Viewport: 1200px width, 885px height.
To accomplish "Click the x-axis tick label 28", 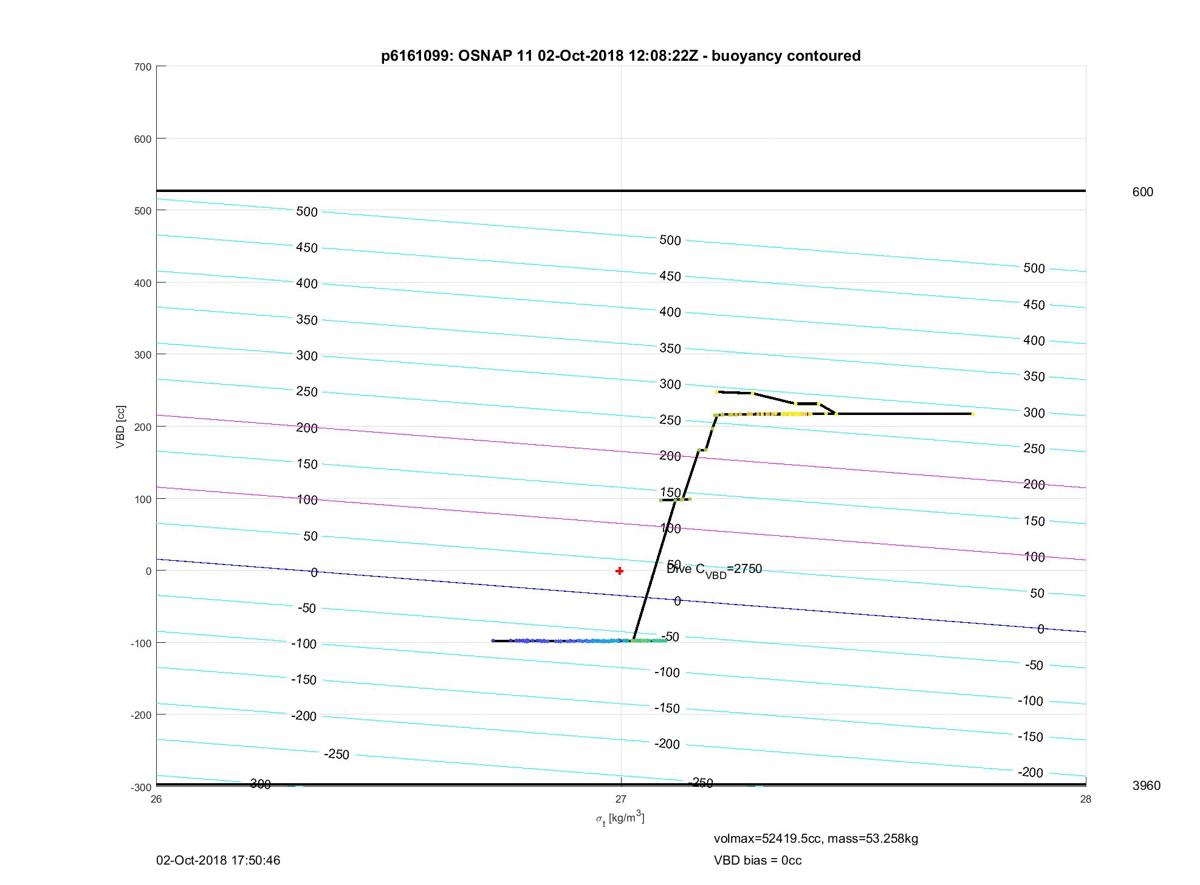I will point(1086,799).
